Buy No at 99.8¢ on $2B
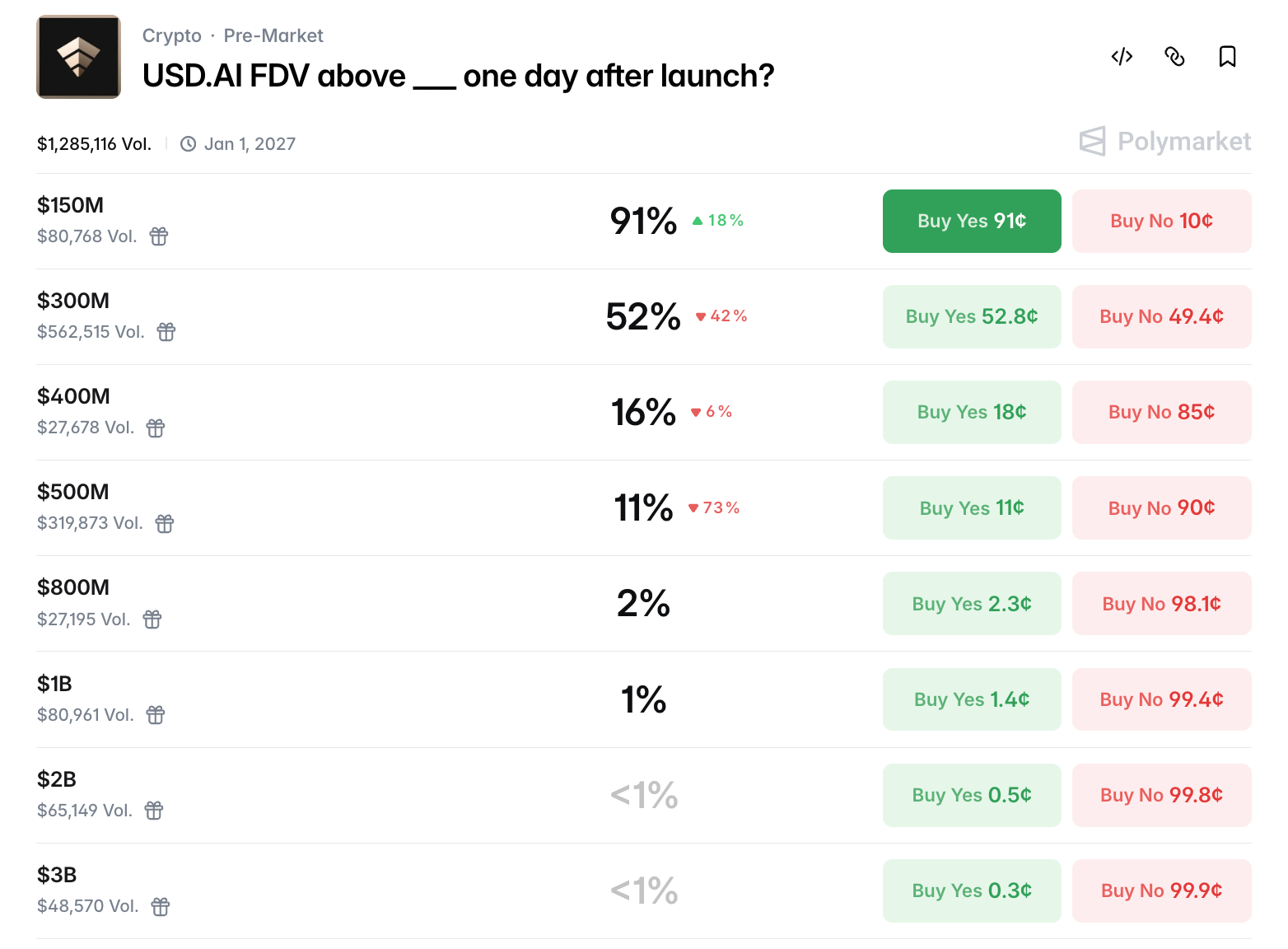1288x949 pixels. click(x=1161, y=795)
